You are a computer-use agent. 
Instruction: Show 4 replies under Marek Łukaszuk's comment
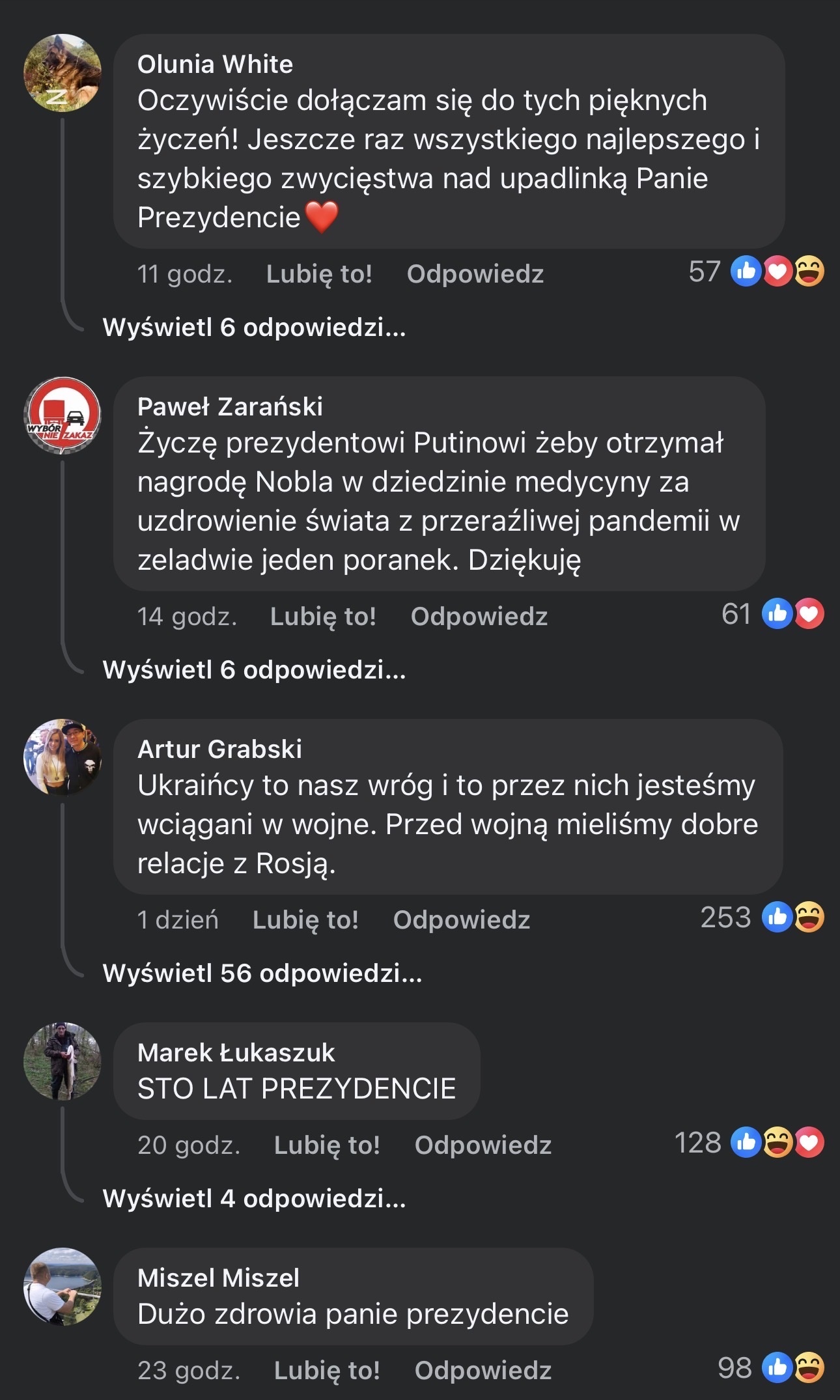click(x=254, y=1199)
